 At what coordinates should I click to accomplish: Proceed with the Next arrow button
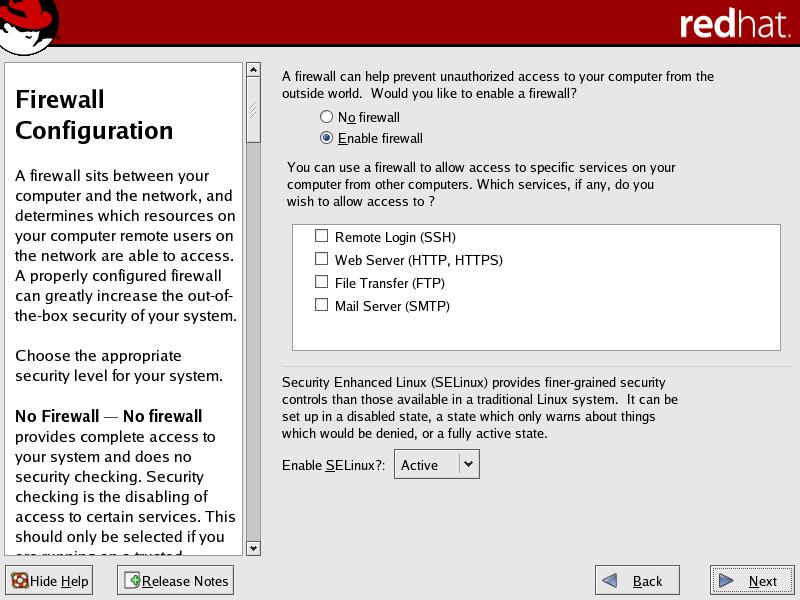click(x=752, y=581)
